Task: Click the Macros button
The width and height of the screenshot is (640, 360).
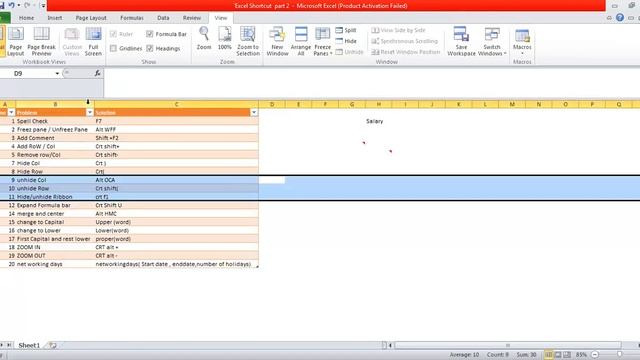Action: [522, 42]
